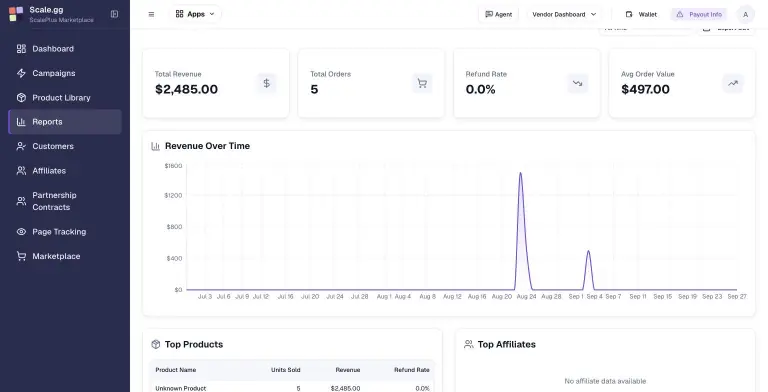The image size is (768, 392).
Task: Click the Marketplace cart icon
Action: 21,256
